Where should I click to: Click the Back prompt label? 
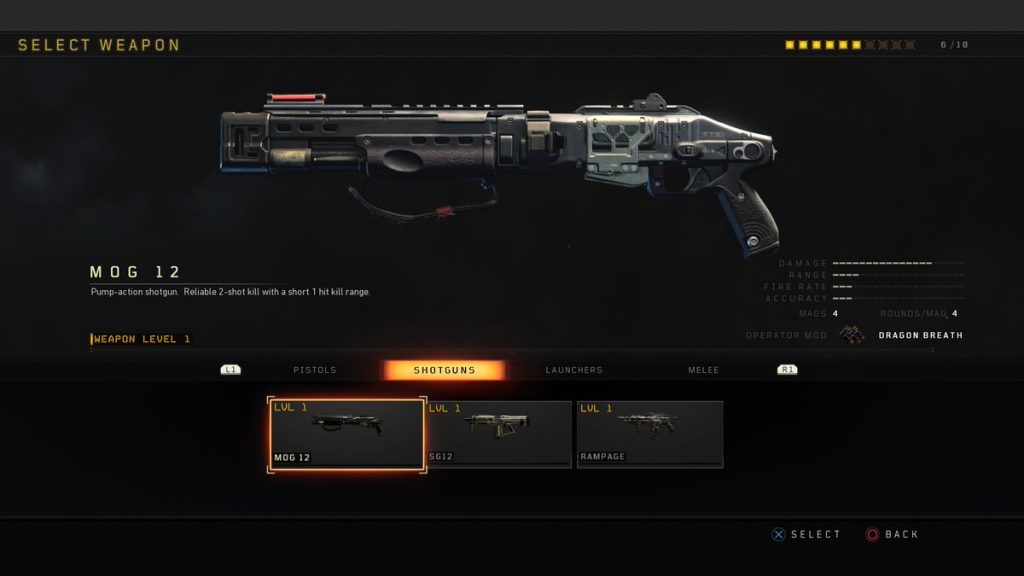[x=902, y=534]
